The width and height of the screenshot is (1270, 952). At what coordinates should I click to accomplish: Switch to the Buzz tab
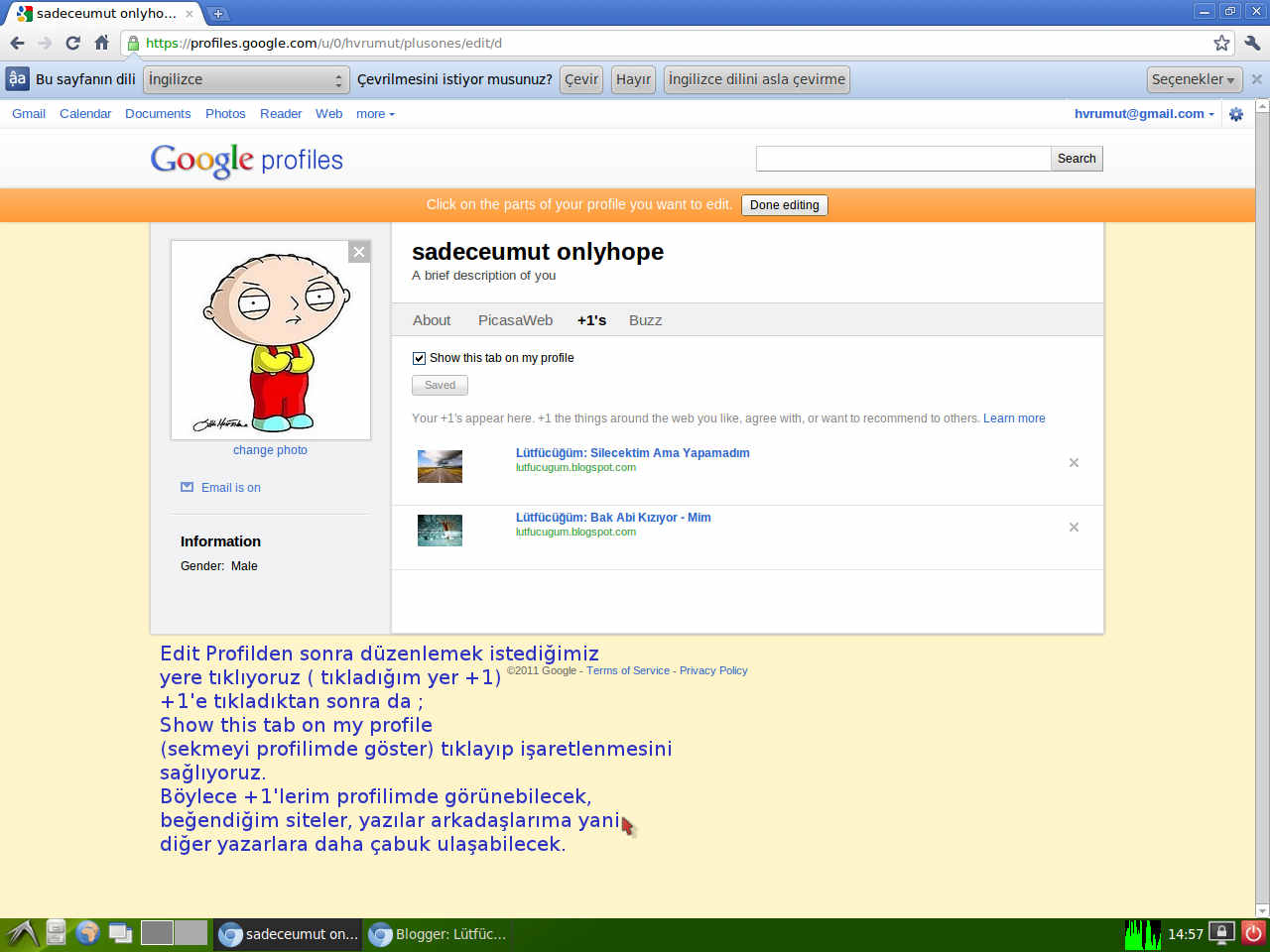coord(645,320)
